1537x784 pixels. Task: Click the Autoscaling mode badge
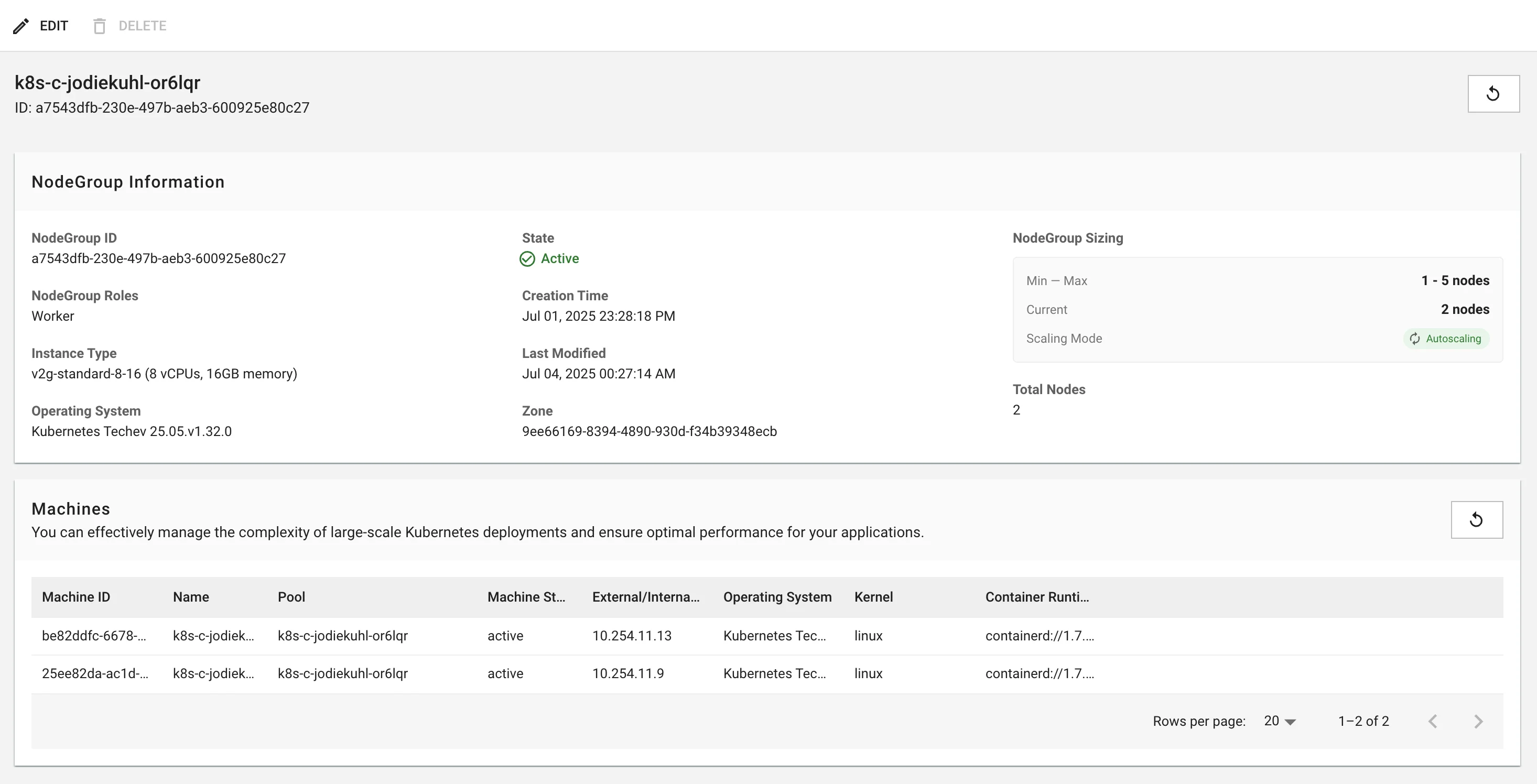coord(1446,339)
